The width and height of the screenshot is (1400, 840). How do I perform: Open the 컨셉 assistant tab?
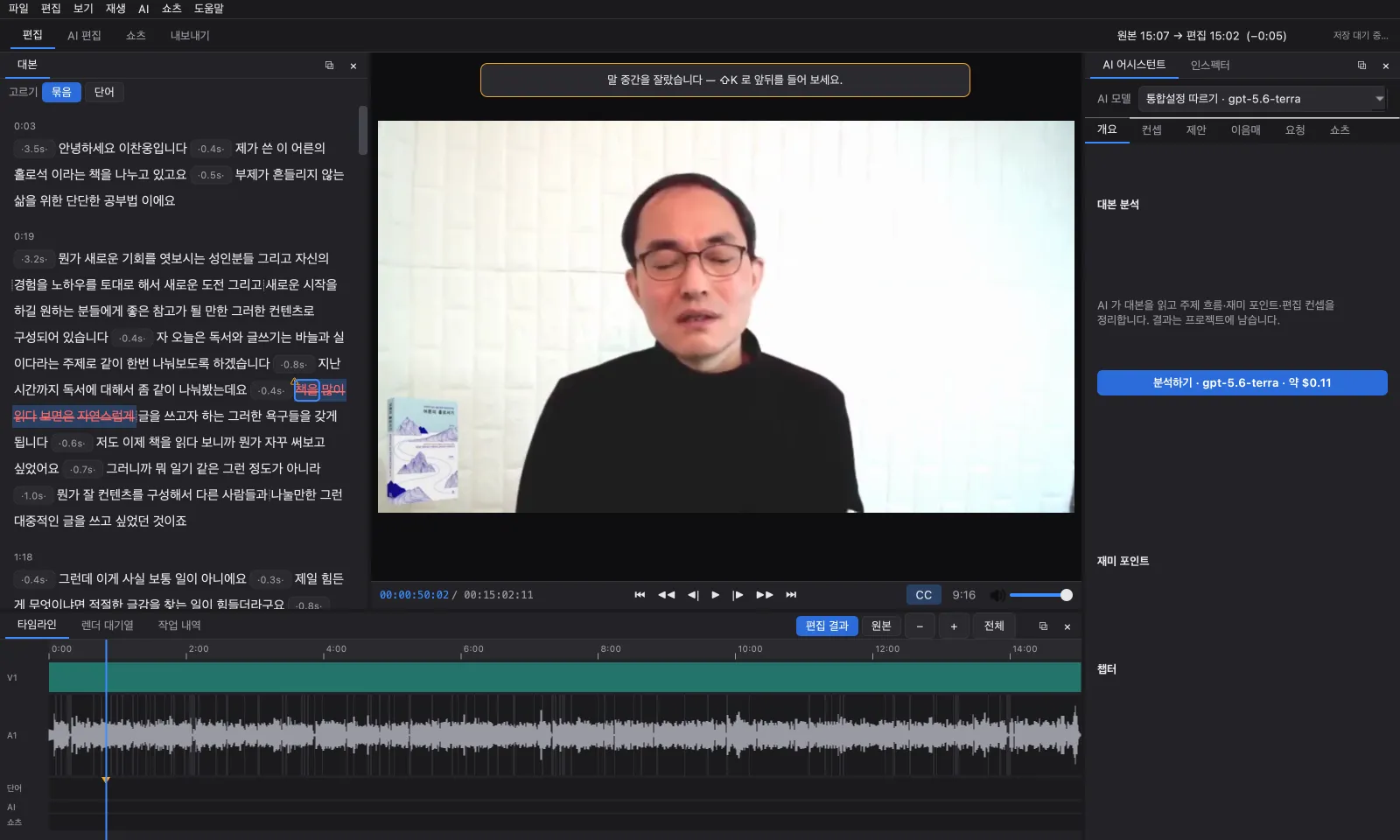pos(1151,130)
